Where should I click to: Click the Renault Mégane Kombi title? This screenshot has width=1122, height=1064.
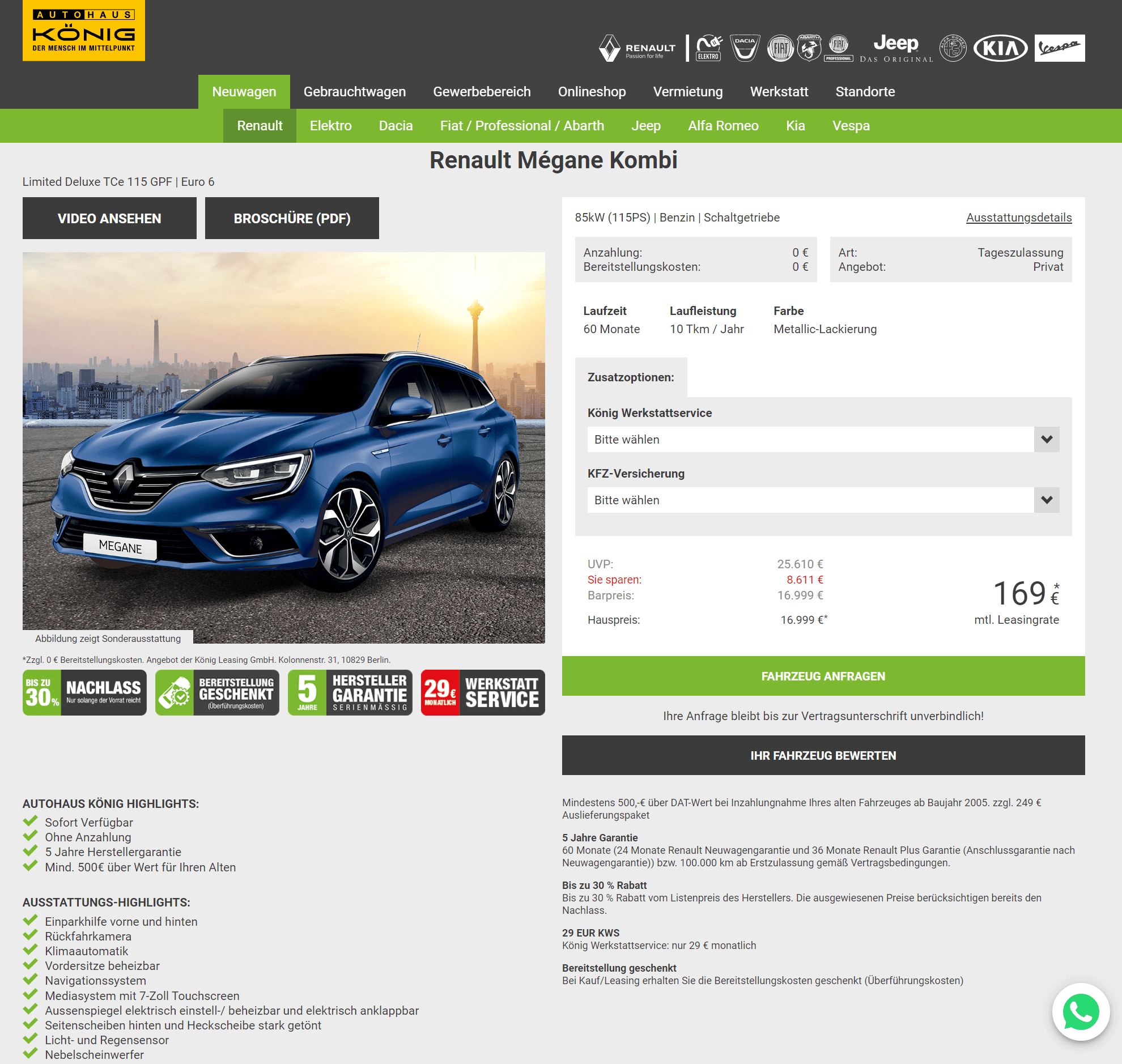point(553,160)
